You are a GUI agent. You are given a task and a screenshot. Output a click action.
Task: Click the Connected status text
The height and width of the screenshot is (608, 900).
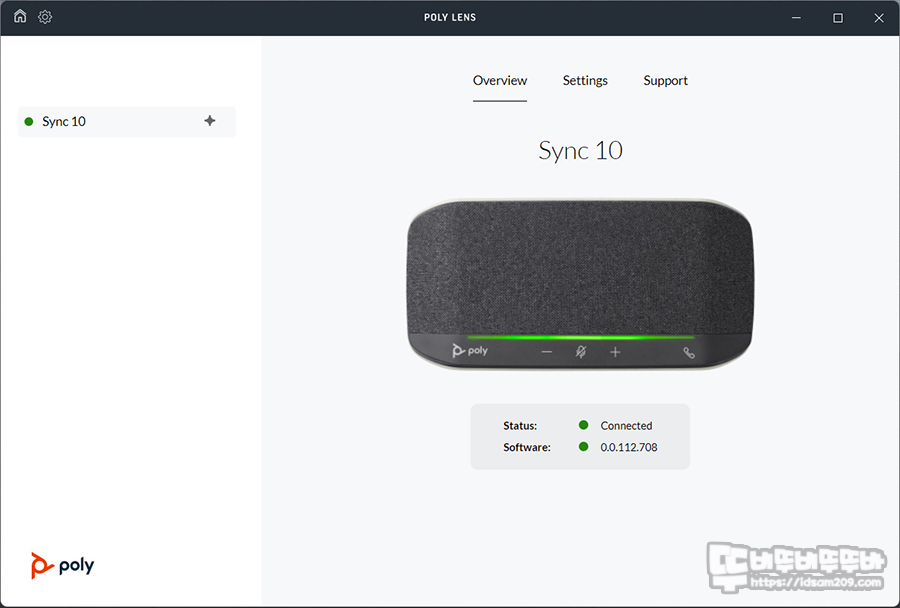pos(626,425)
